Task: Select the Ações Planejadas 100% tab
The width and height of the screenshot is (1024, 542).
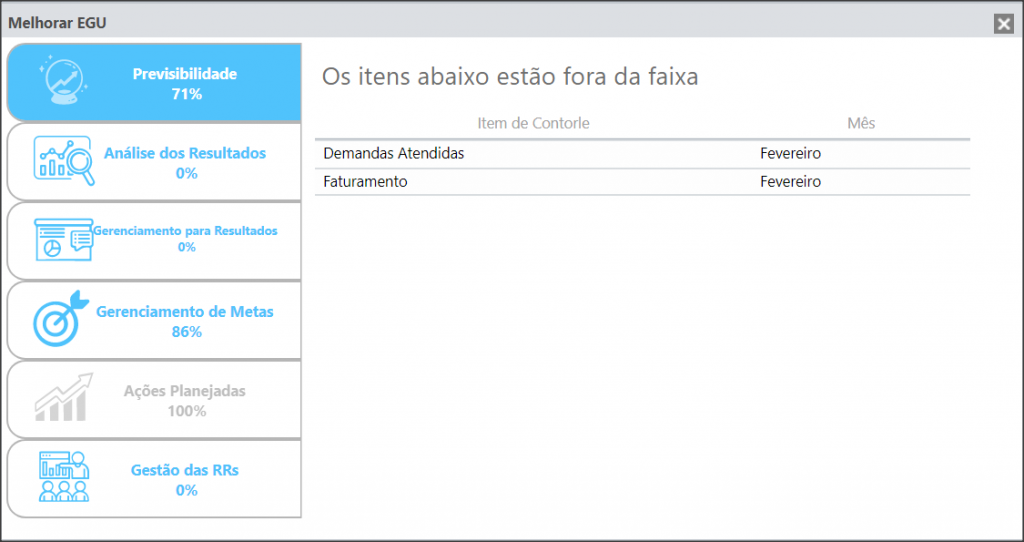Action: point(154,399)
